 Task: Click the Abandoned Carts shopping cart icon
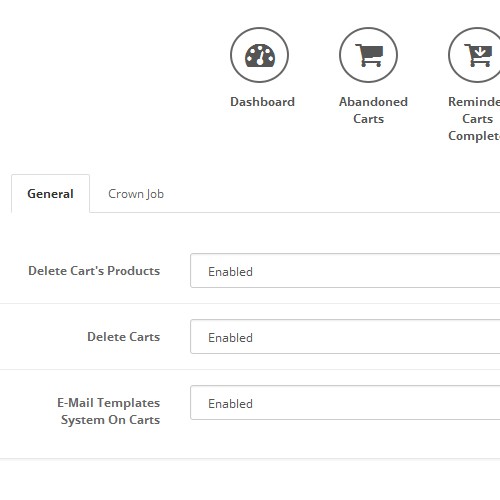click(369, 55)
